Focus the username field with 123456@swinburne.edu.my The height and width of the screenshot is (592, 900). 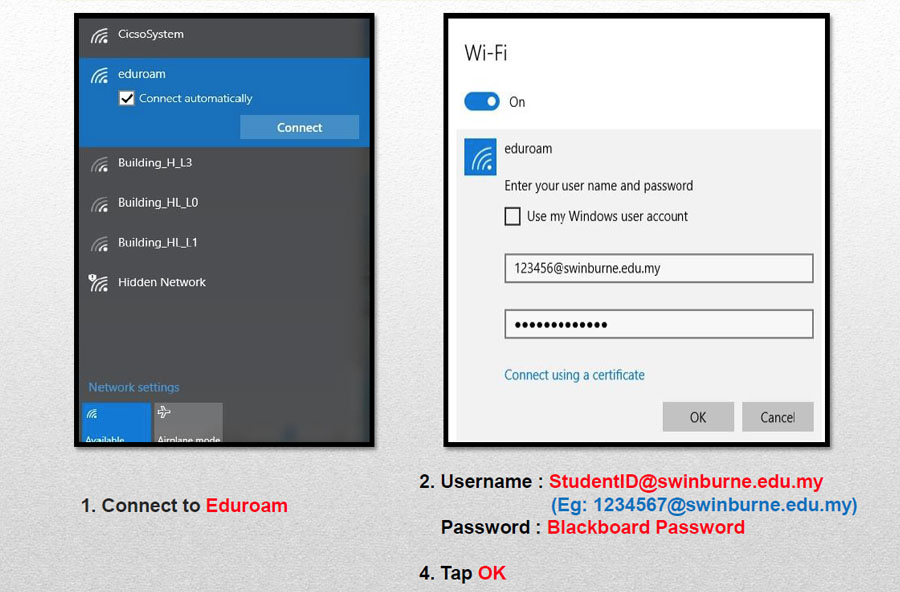tap(659, 268)
